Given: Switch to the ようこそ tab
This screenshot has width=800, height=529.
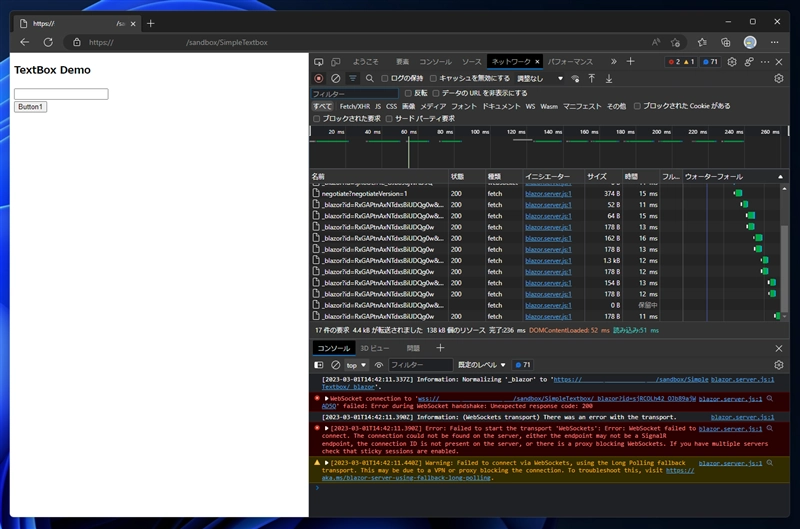Looking at the screenshot, I should coord(365,62).
